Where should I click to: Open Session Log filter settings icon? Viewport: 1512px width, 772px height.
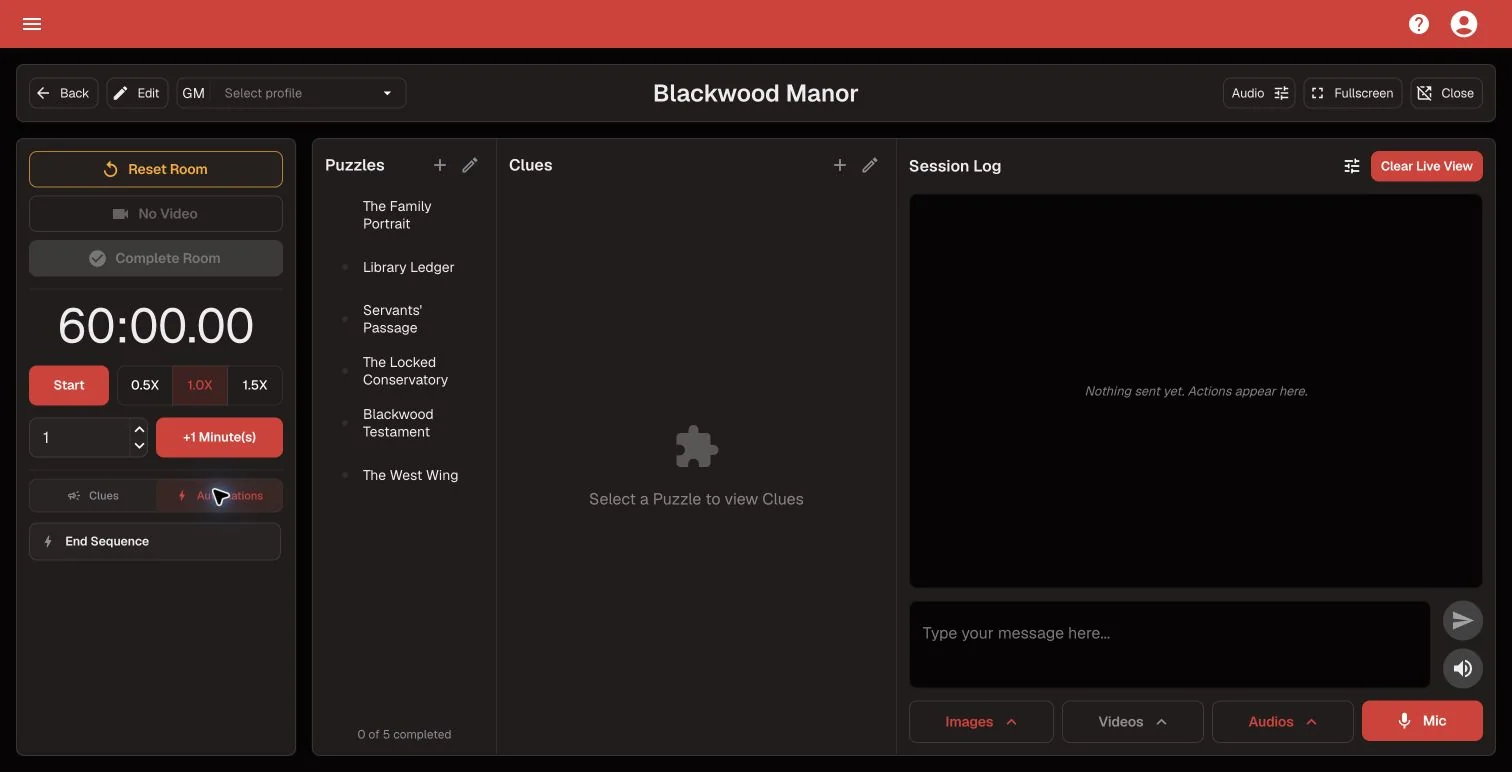(1352, 166)
